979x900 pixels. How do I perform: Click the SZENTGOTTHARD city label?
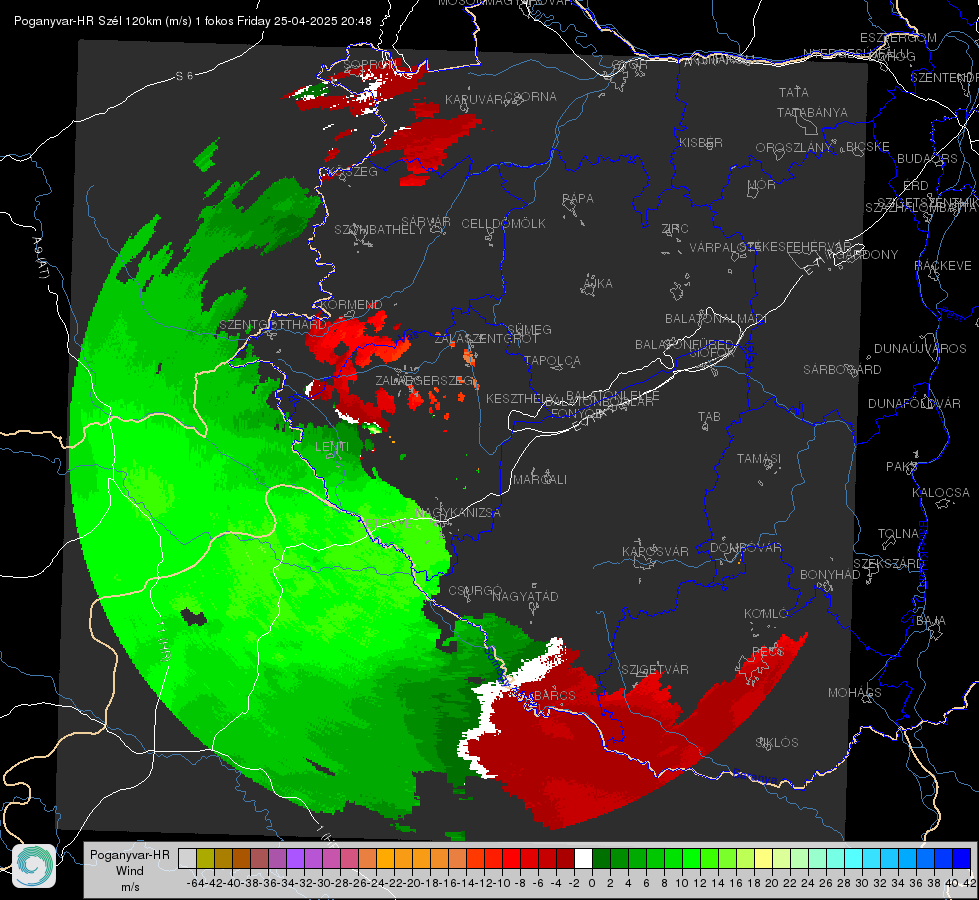tap(273, 325)
